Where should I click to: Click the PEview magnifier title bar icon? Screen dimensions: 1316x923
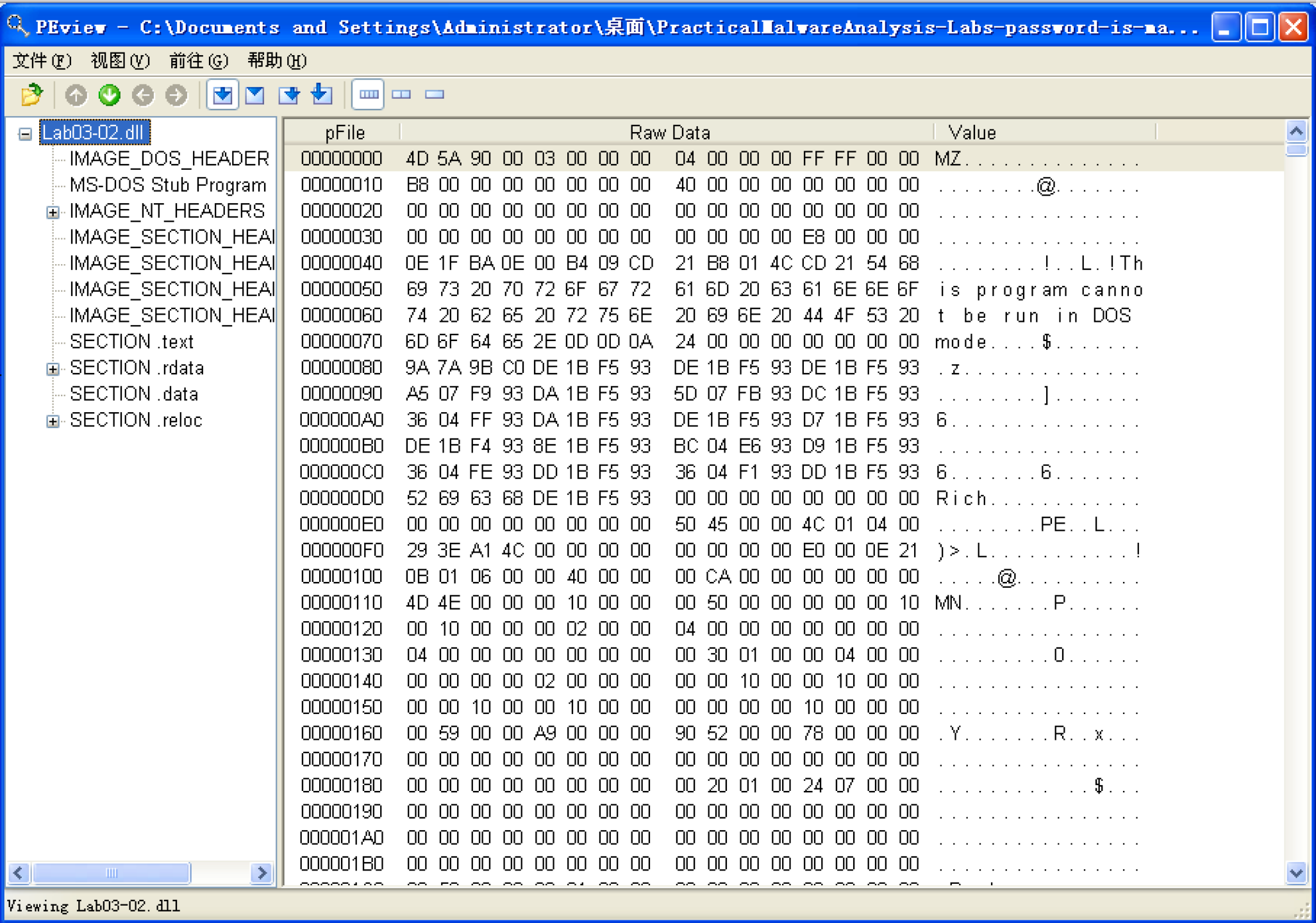click(17, 26)
